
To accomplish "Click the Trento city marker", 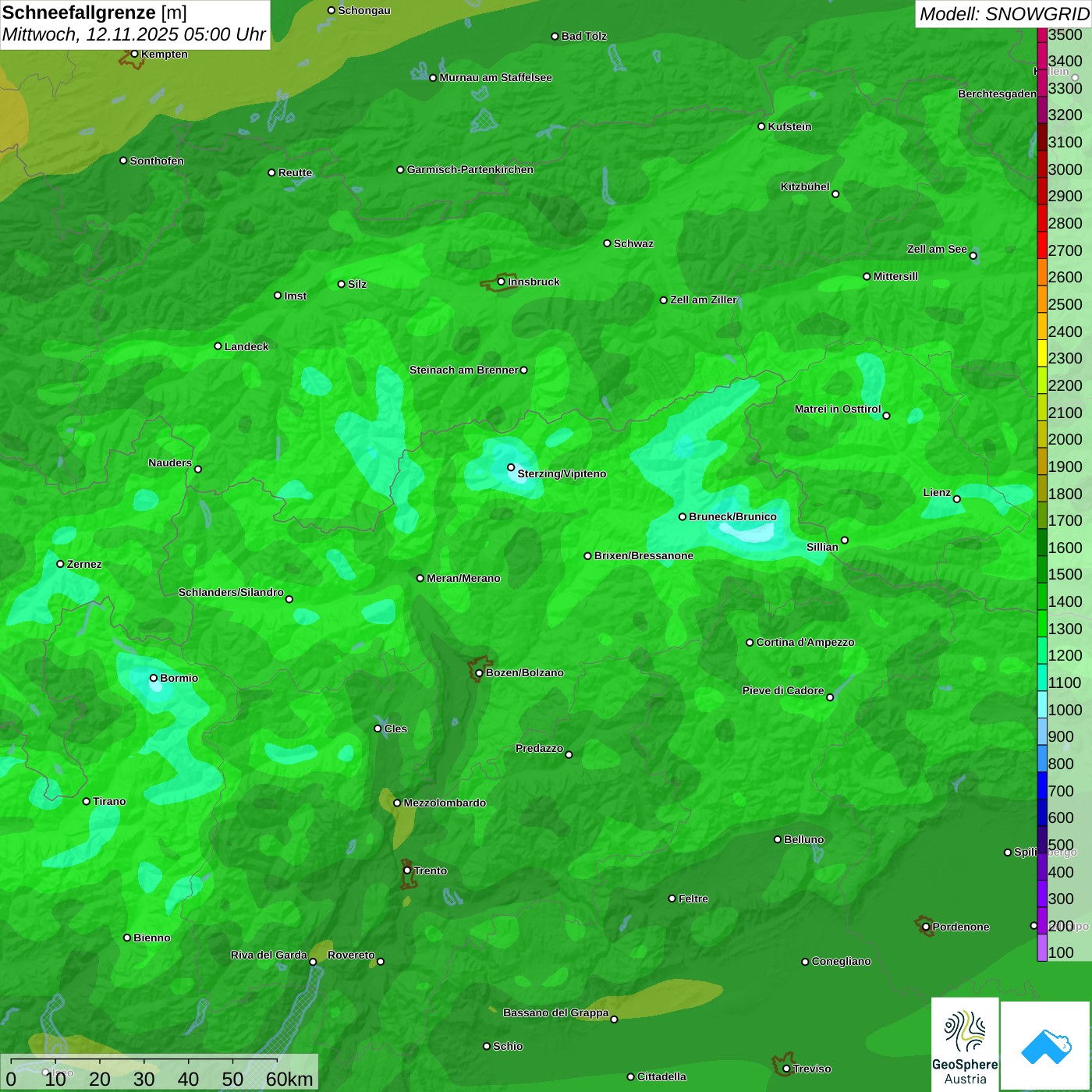I will pyautogui.click(x=407, y=870).
